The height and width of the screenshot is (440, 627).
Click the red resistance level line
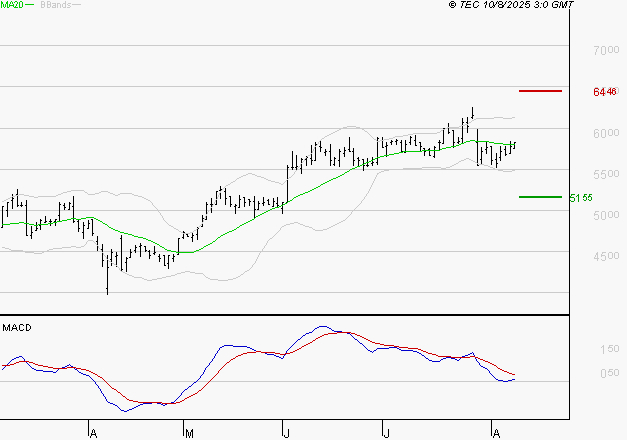pos(540,91)
